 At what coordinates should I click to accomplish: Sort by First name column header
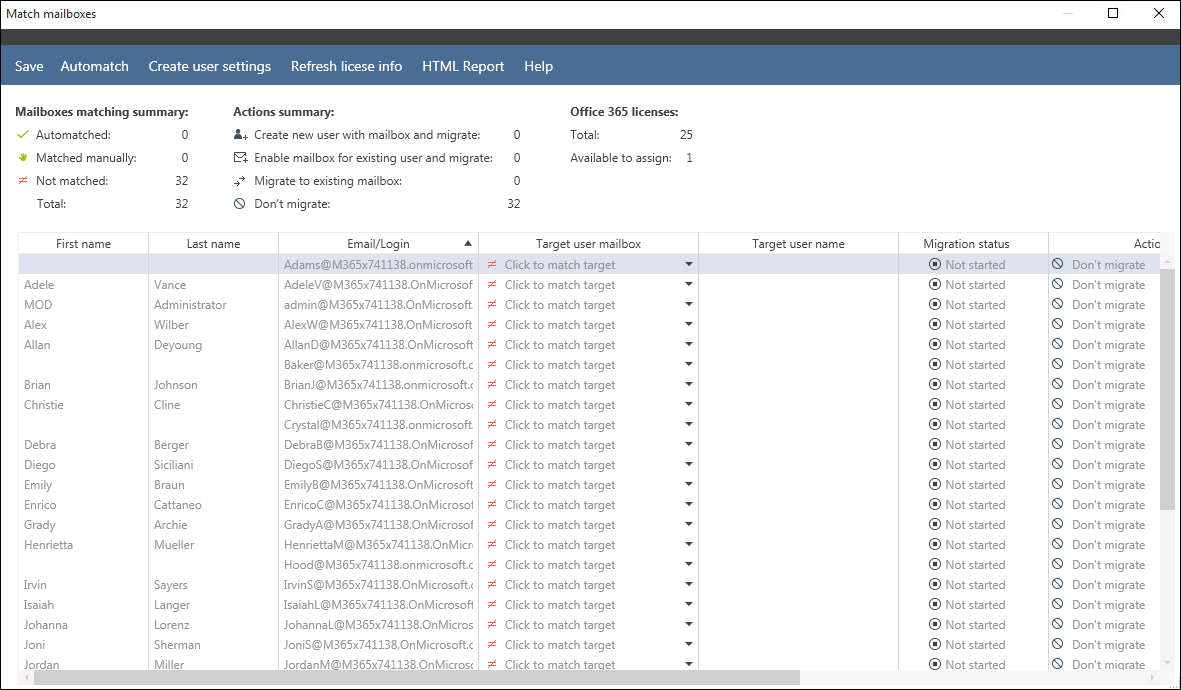coord(84,243)
